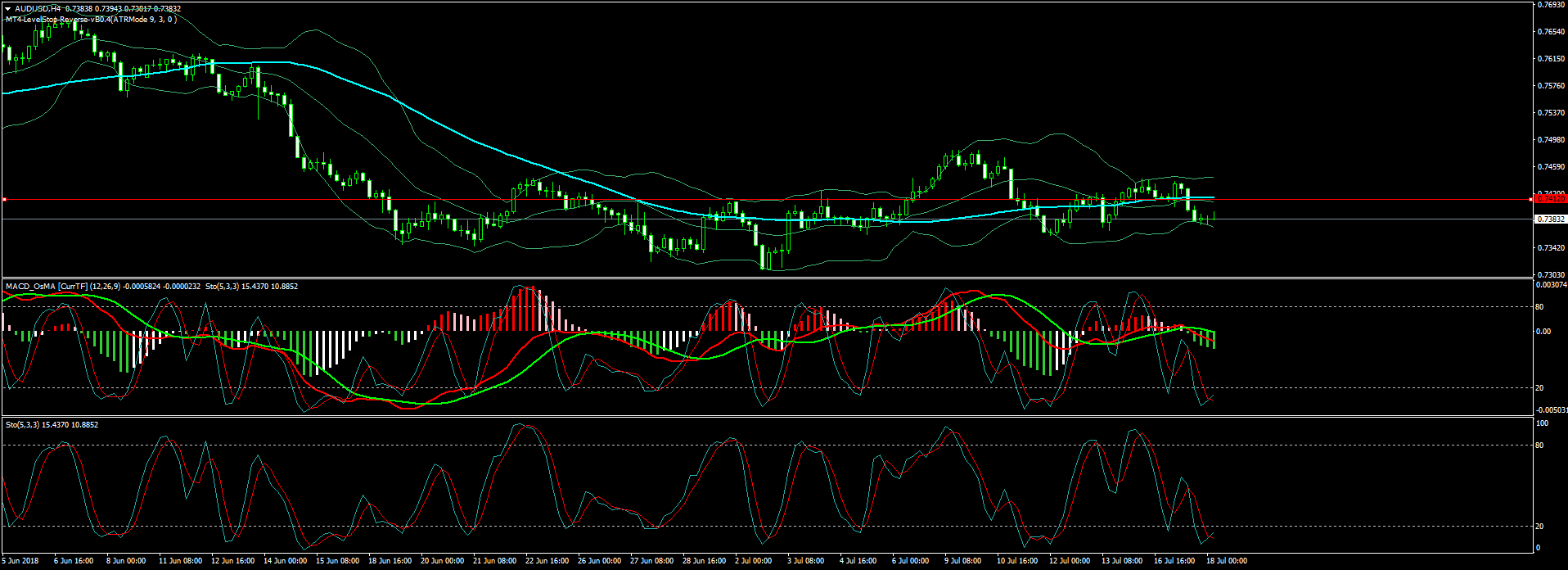Click the 18 Jul 00:00 time axis label
Screen dimensions: 1568x570
pyautogui.click(x=1227, y=561)
